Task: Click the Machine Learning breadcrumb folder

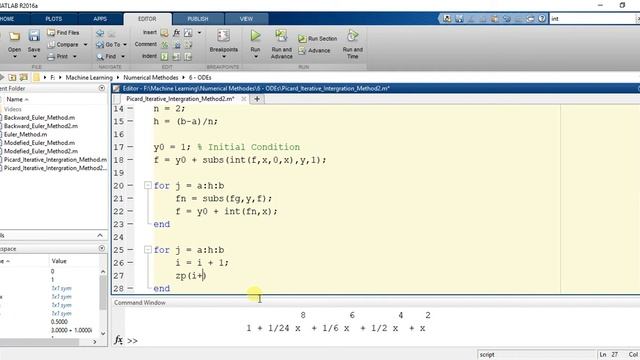Action: pyautogui.click(x=89, y=78)
